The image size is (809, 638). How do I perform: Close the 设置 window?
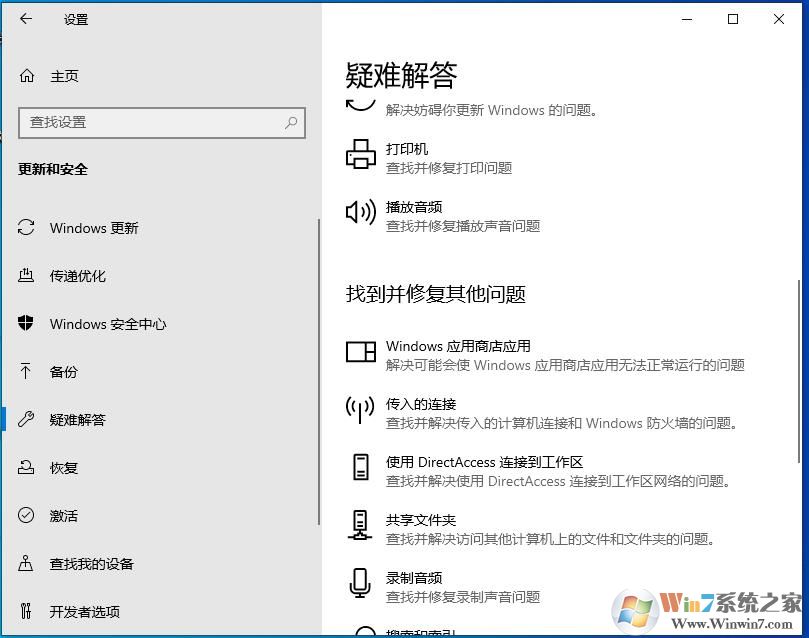(x=779, y=19)
